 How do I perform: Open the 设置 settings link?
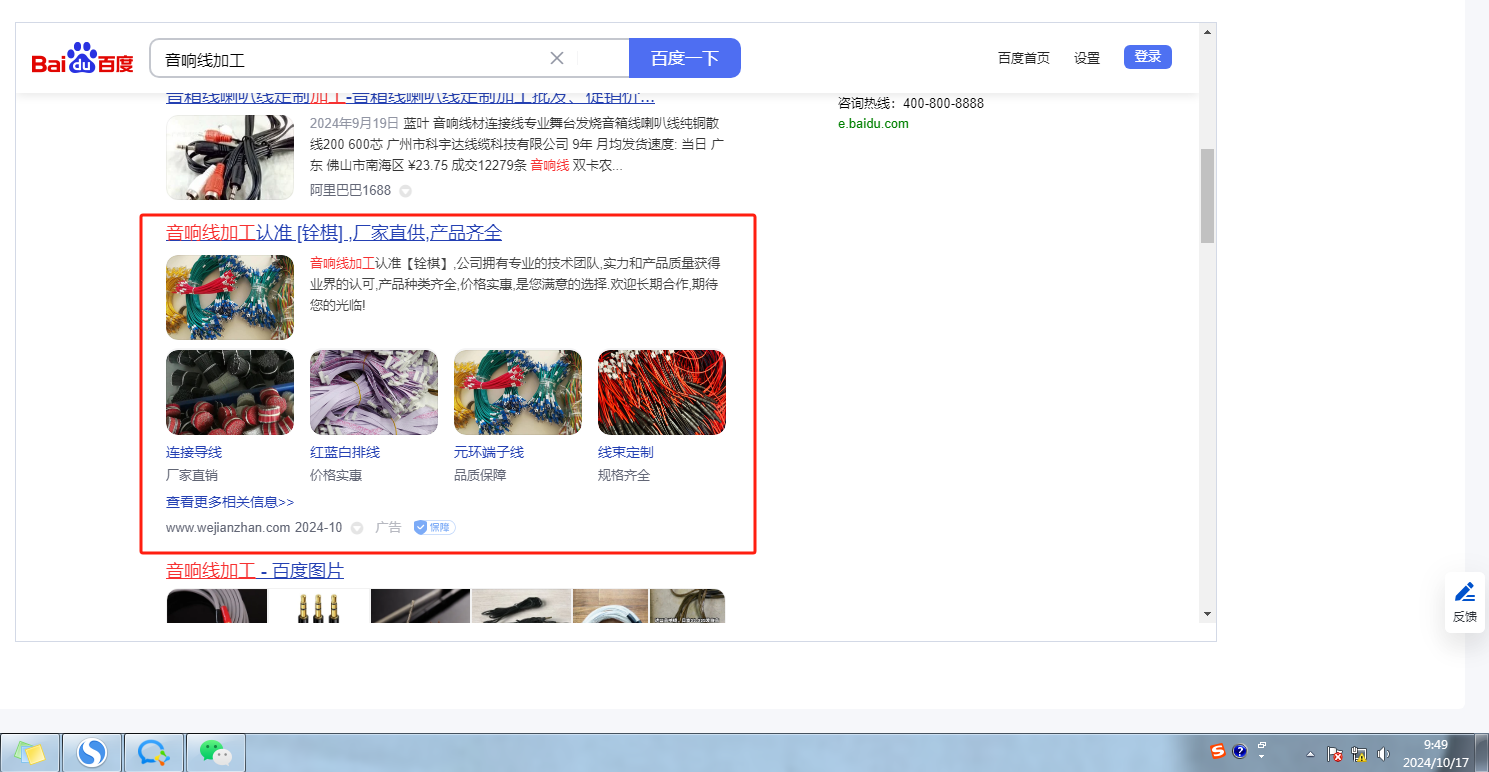1087,58
